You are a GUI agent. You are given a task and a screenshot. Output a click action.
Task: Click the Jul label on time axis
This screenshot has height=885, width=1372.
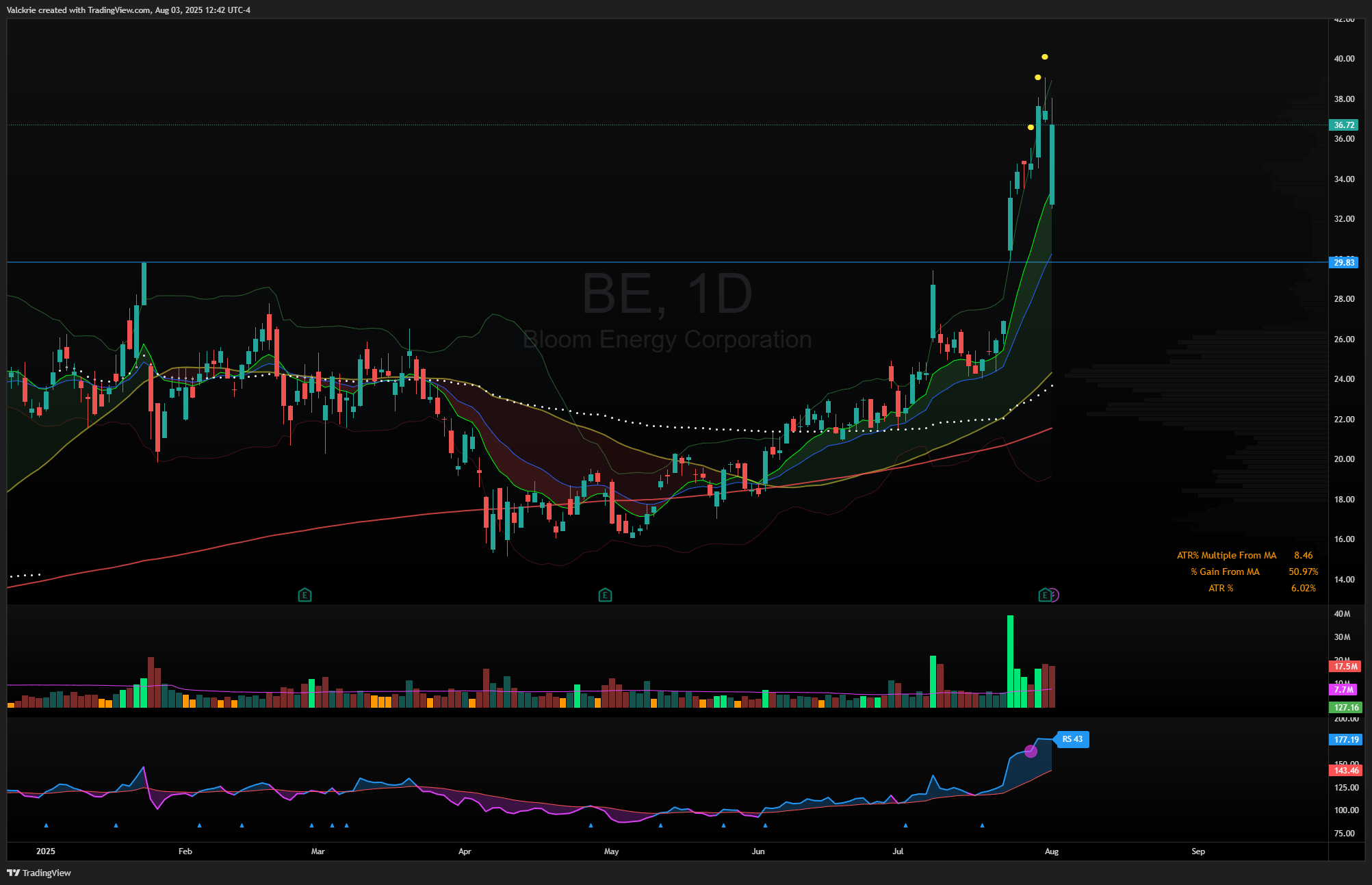(x=898, y=851)
